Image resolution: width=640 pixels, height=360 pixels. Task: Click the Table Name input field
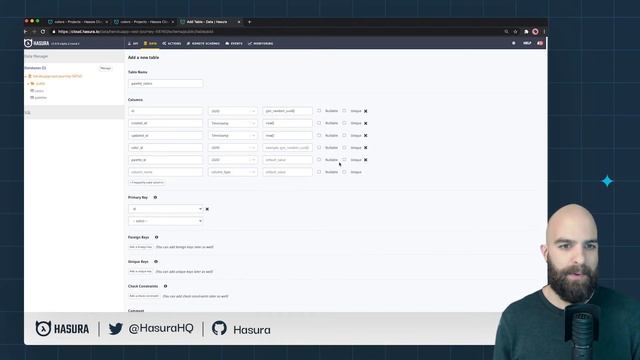pos(166,83)
